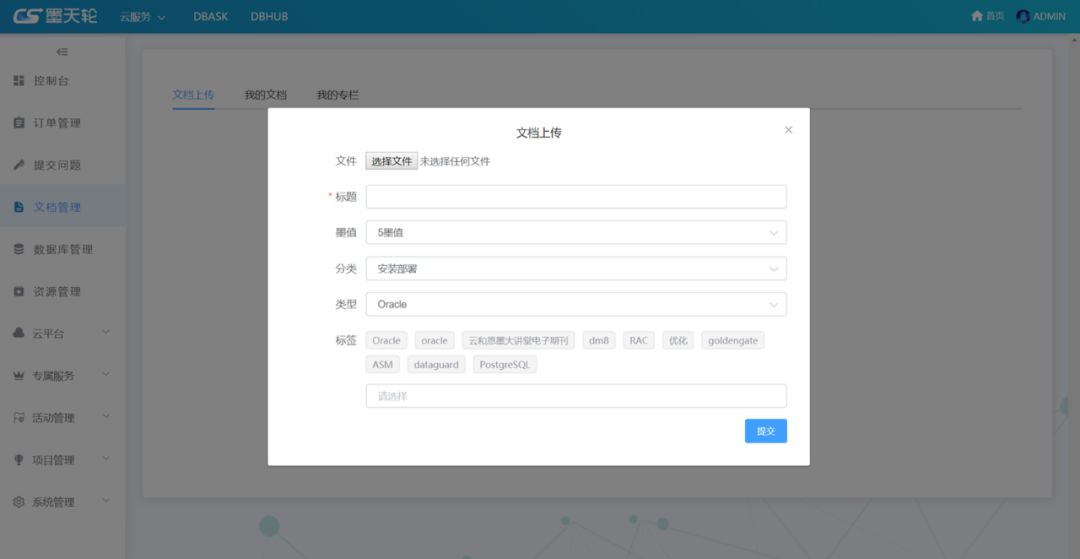Click the 订单管理 clipboard icon
The image size is (1080, 559).
18,123
